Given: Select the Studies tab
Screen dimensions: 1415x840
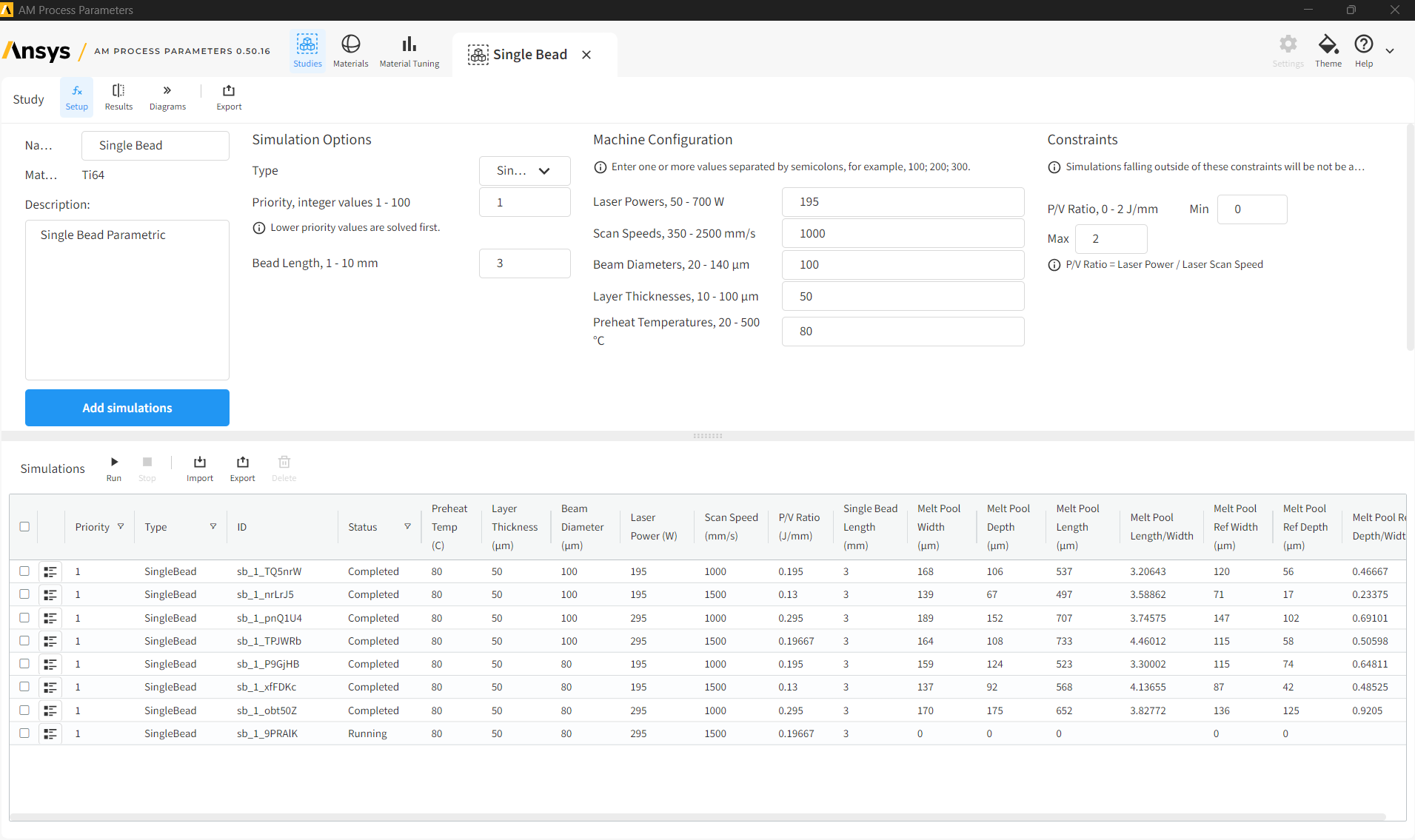Looking at the screenshot, I should coord(307,51).
